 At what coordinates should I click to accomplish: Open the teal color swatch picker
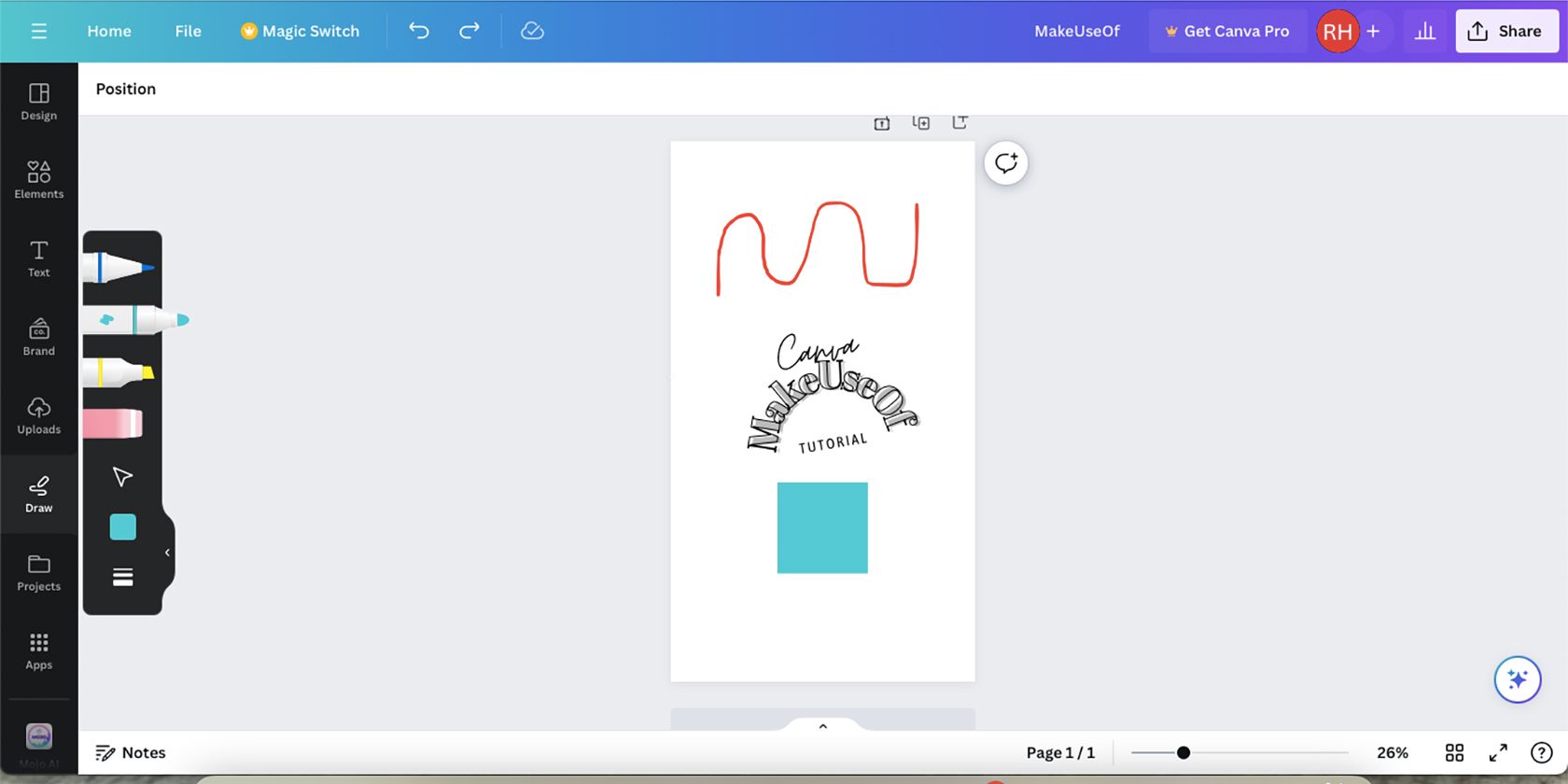click(122, 527)
